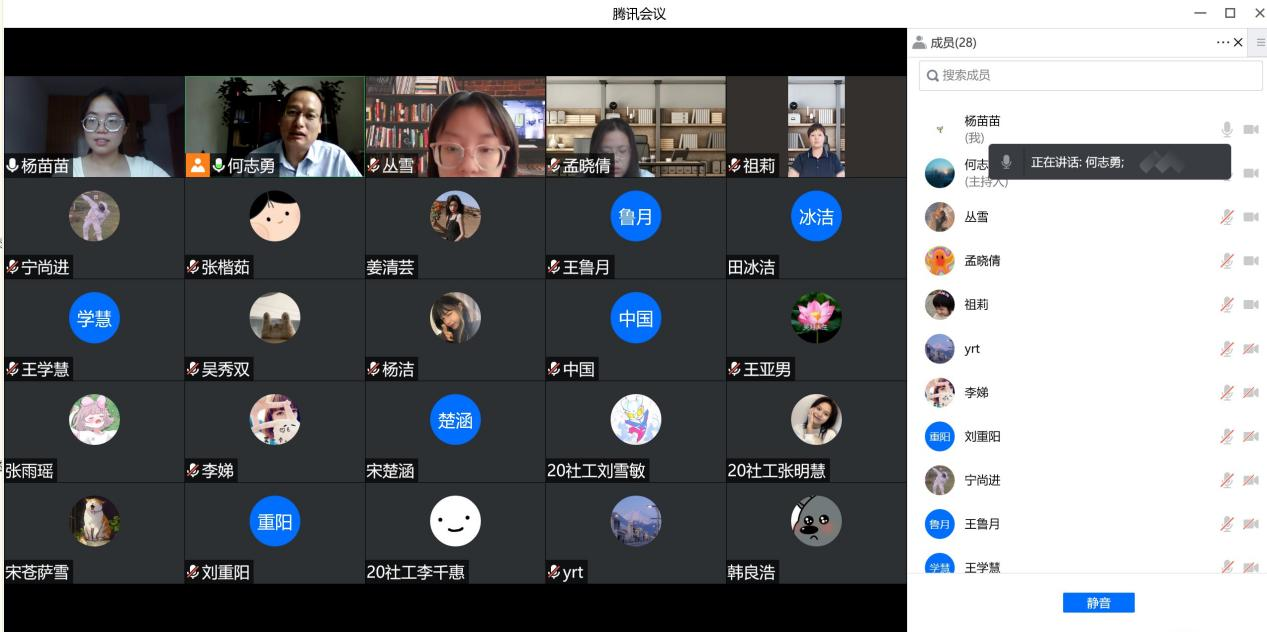Unmute 丛雪's microphone in the member list
The height and width of the screenshot is (632, 1267).
click(x=1227, y=217)
